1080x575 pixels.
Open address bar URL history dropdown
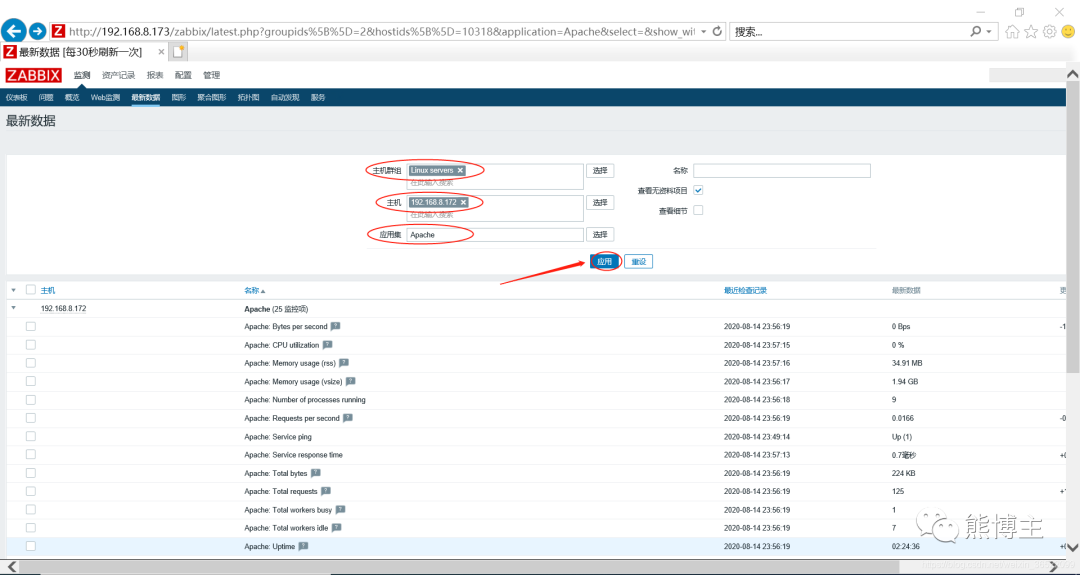pos(703,32)
